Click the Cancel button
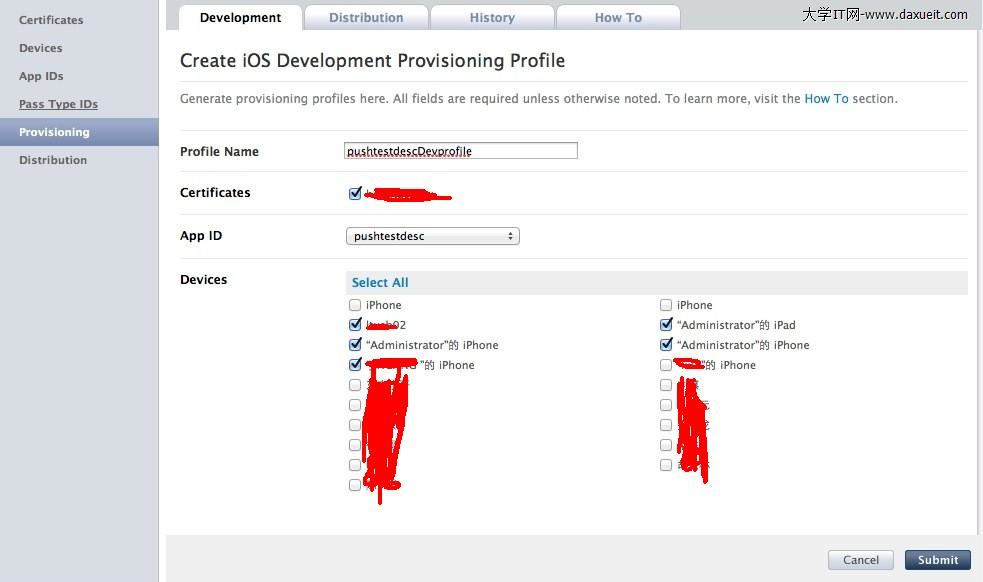This screenshot has width=983, height=582. (x=860, y=560)
